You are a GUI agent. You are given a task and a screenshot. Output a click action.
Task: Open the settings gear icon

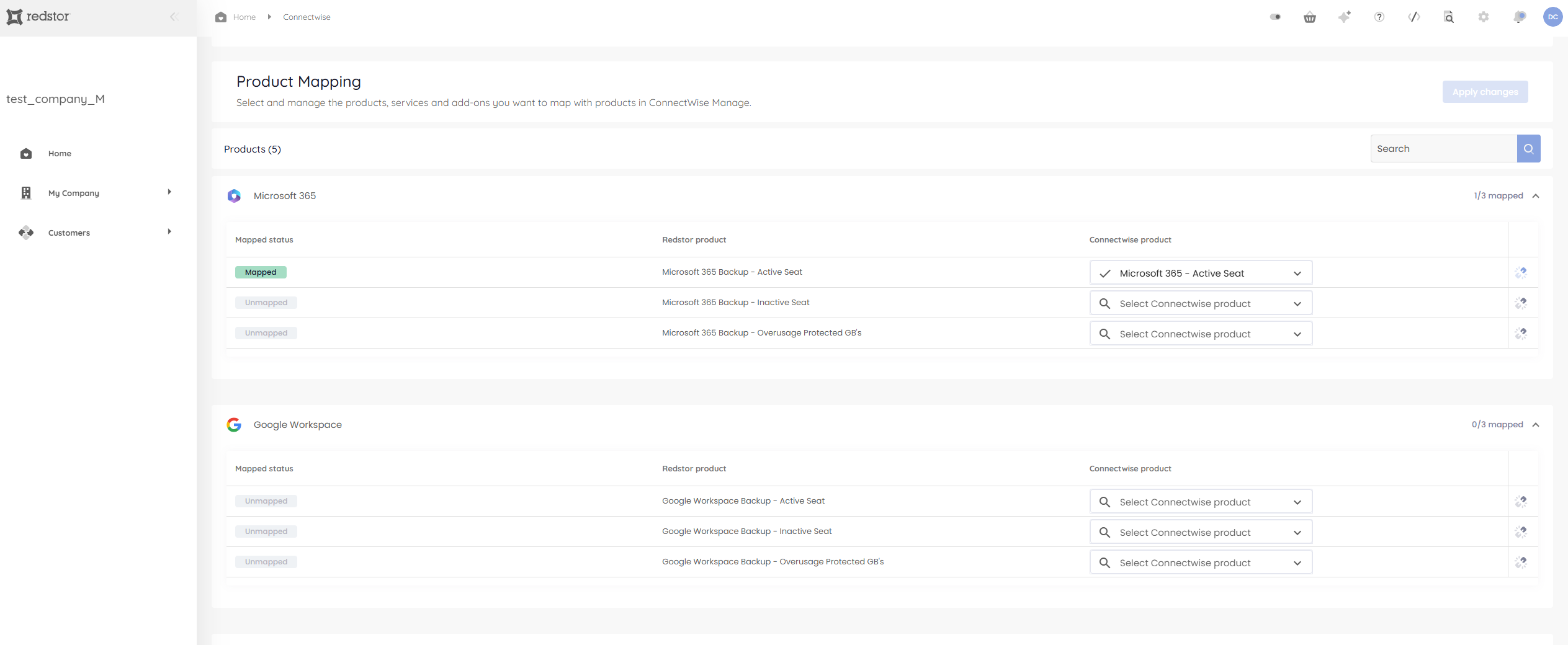(x=1484, y=17)
